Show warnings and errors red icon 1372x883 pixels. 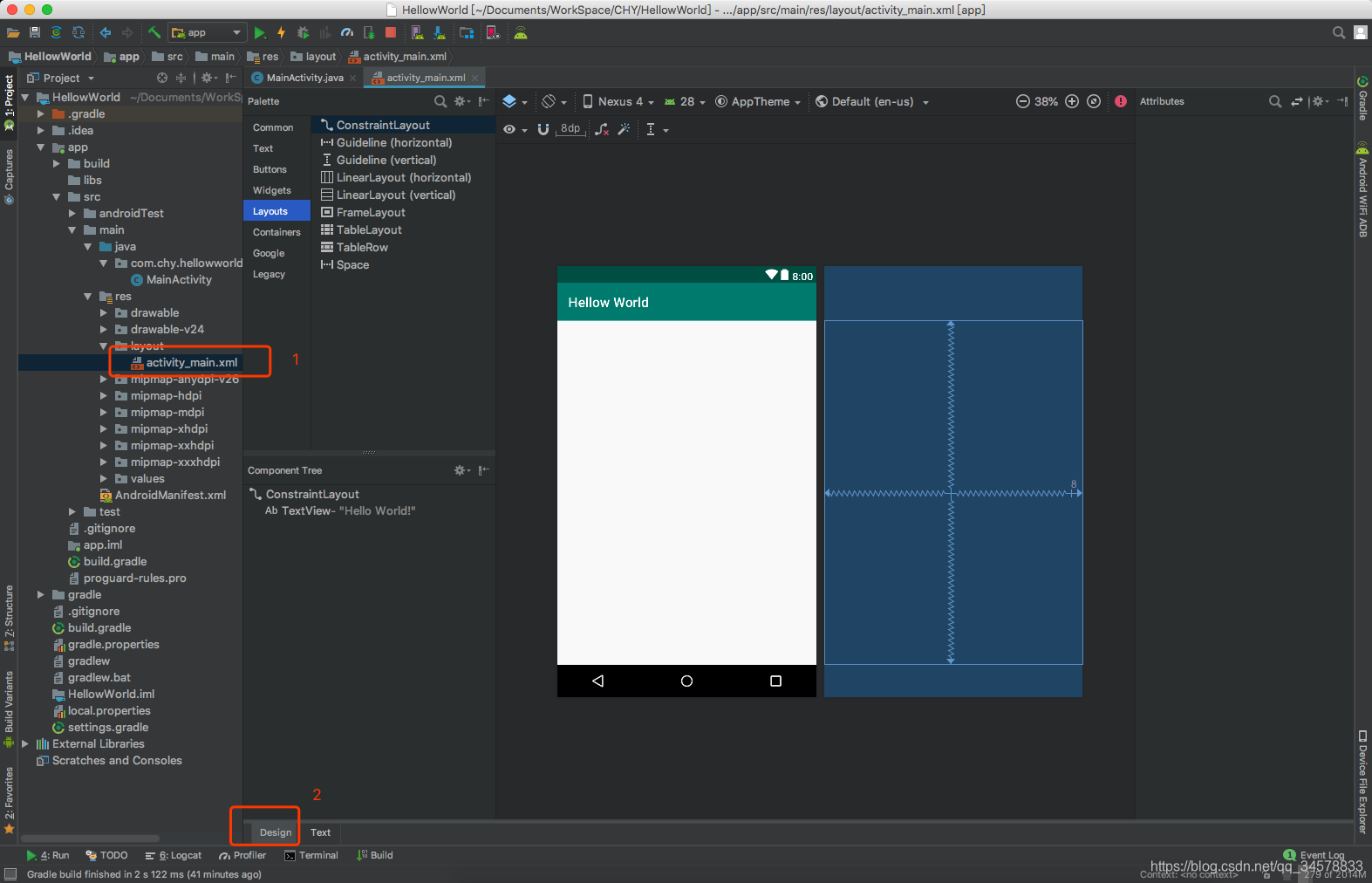pyautogui.click(x=1121, y=101)
